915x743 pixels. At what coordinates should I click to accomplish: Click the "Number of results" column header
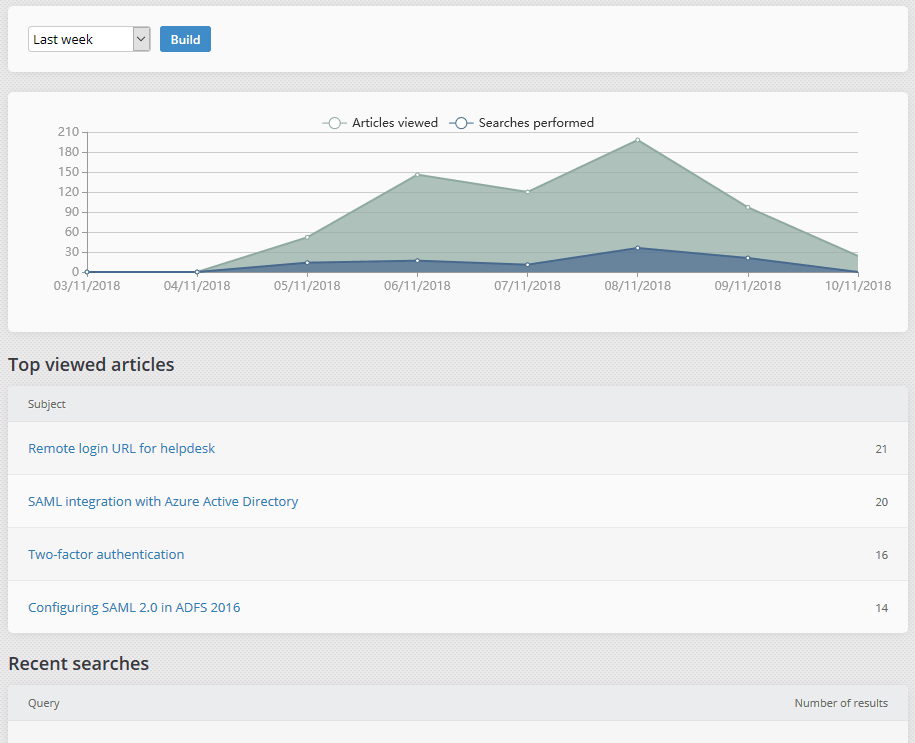tap(840, 703)
